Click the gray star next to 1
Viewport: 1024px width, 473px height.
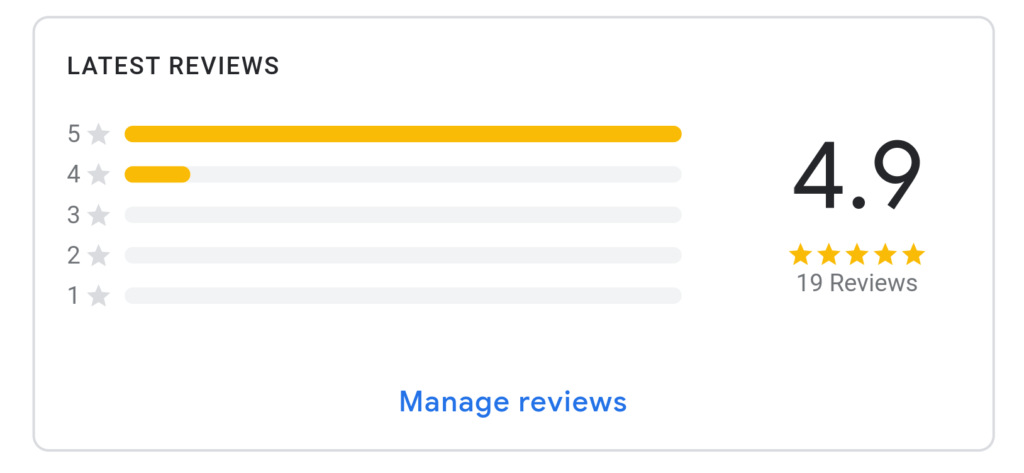tap(99, 296)
